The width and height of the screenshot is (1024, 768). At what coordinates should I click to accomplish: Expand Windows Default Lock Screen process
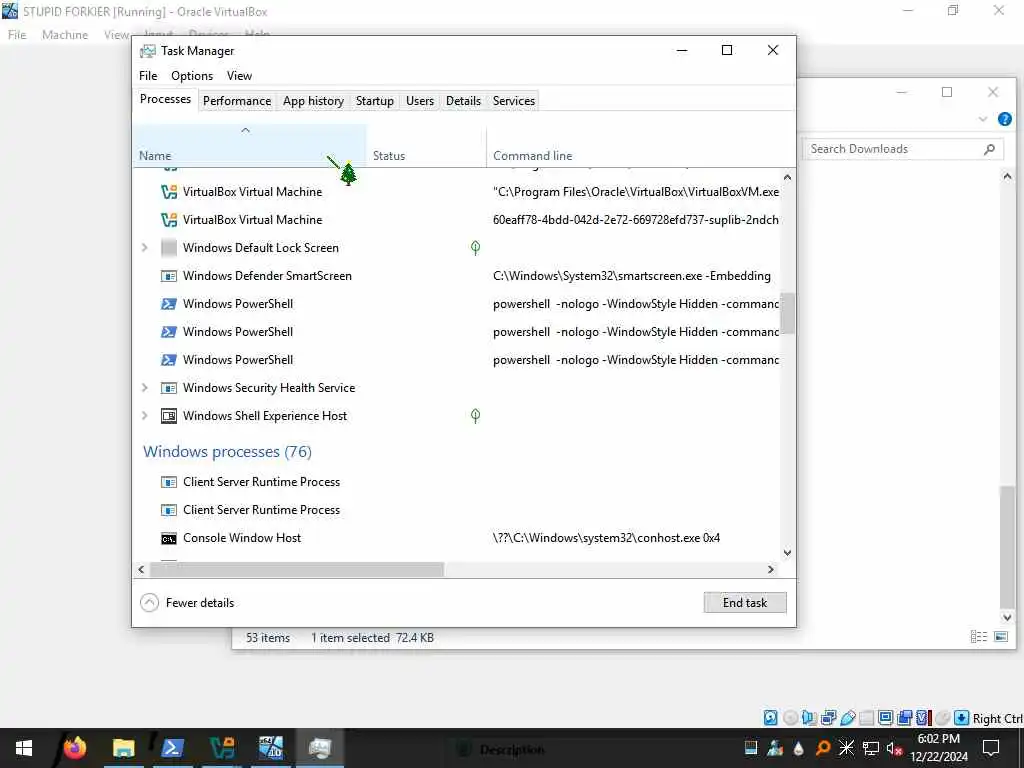[x=145, y=248]
